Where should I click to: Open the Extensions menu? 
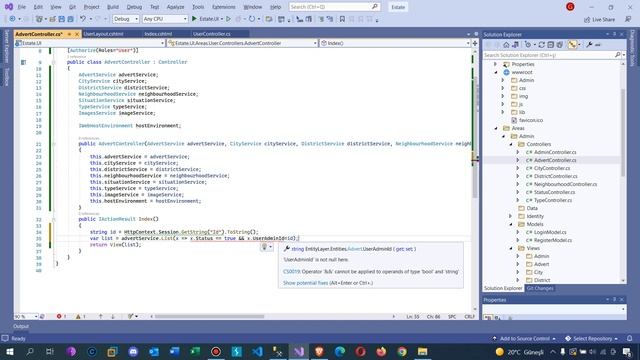(224, 7)
